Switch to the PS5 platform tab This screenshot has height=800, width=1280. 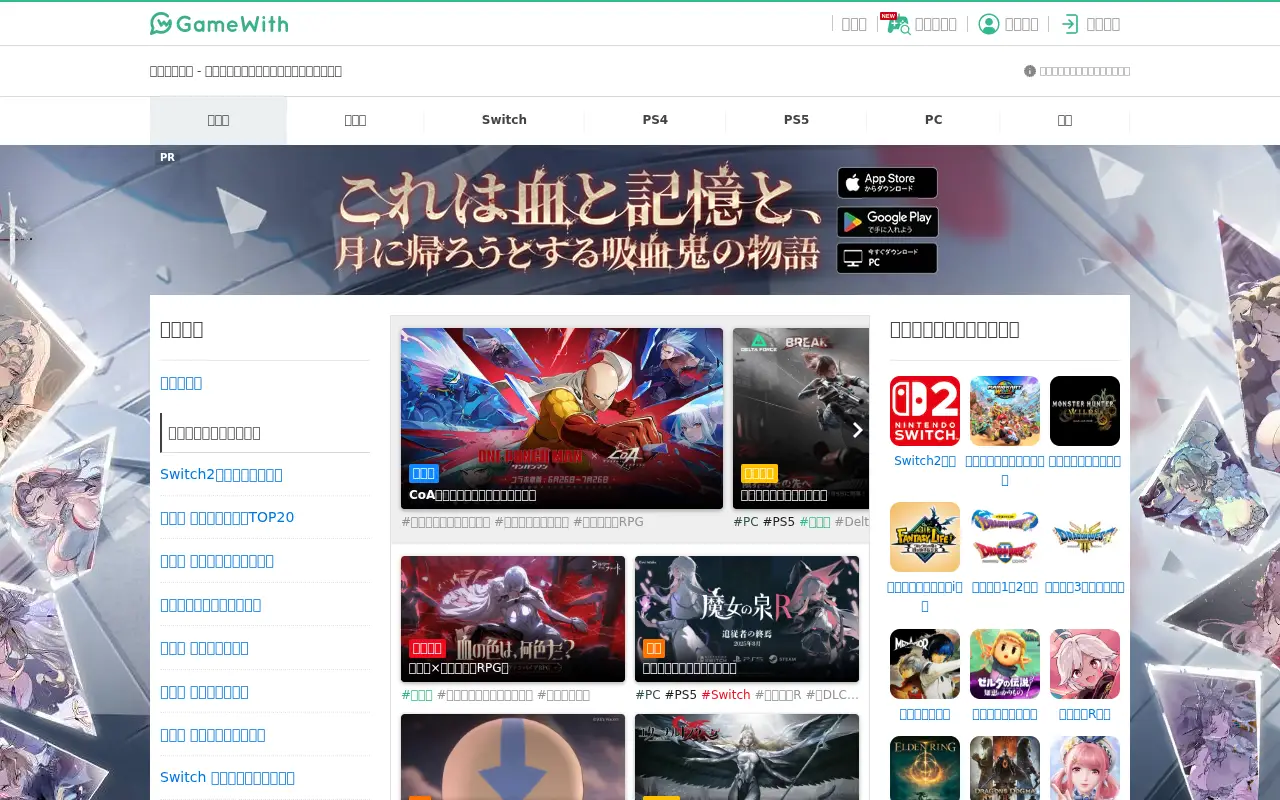click(x=796, y=120)
